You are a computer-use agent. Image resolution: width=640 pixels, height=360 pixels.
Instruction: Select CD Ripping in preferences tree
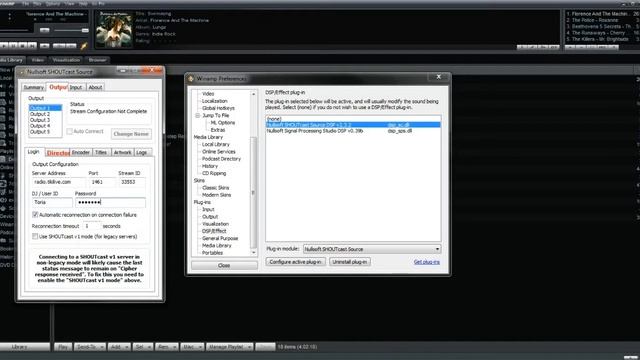[x=214, y=173]
